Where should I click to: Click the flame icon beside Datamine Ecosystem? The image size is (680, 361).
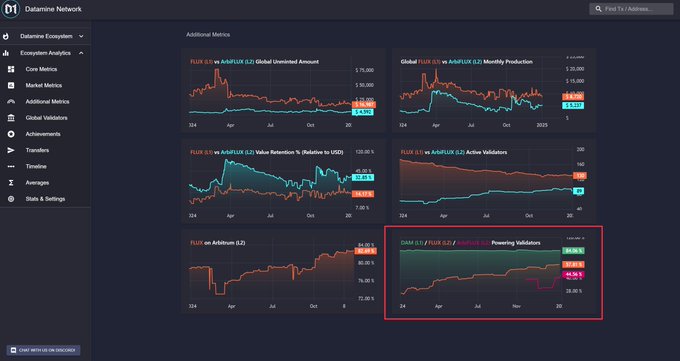(x=6, y=36)
